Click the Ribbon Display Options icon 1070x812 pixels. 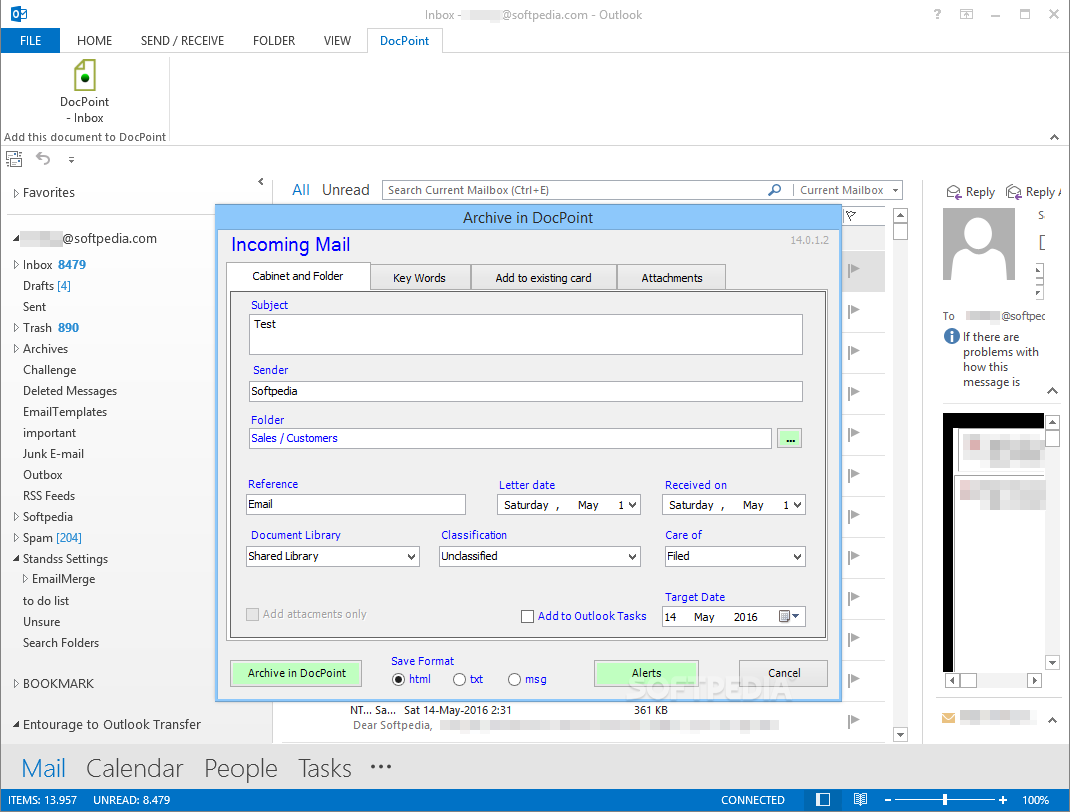pos(966,14)
